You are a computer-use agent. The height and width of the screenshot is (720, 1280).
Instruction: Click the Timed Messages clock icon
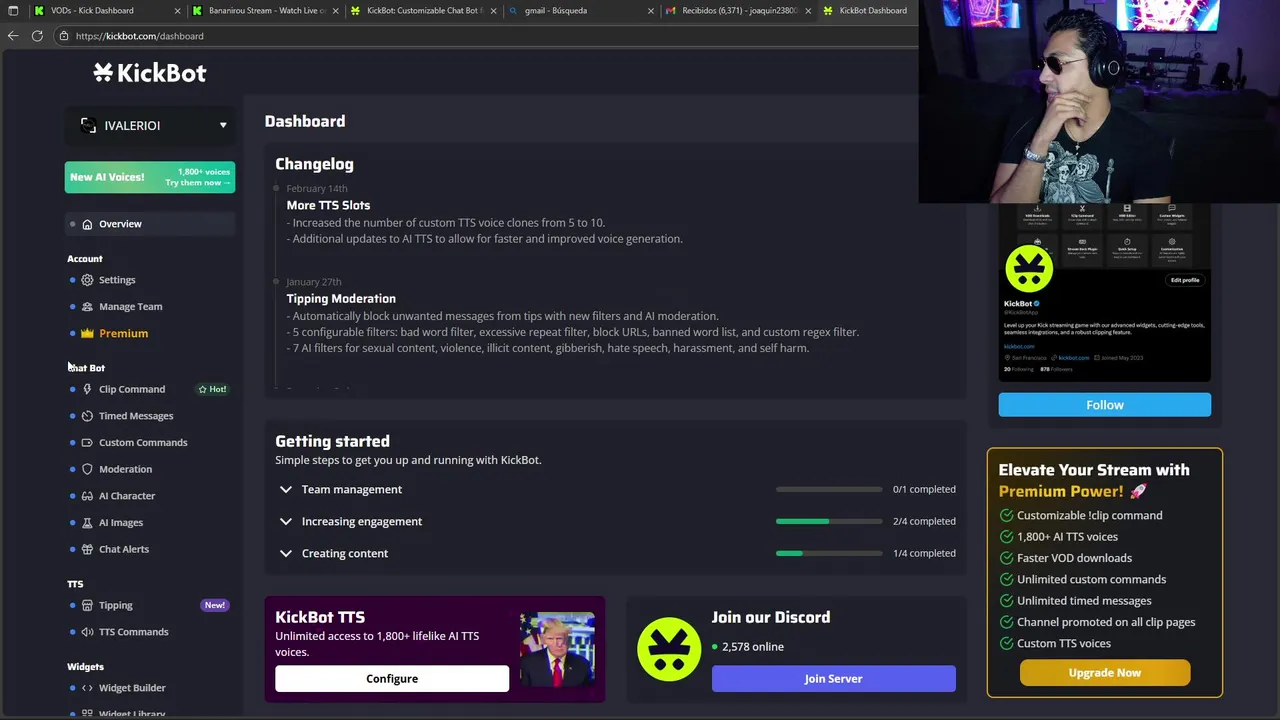tap(87, 416)
